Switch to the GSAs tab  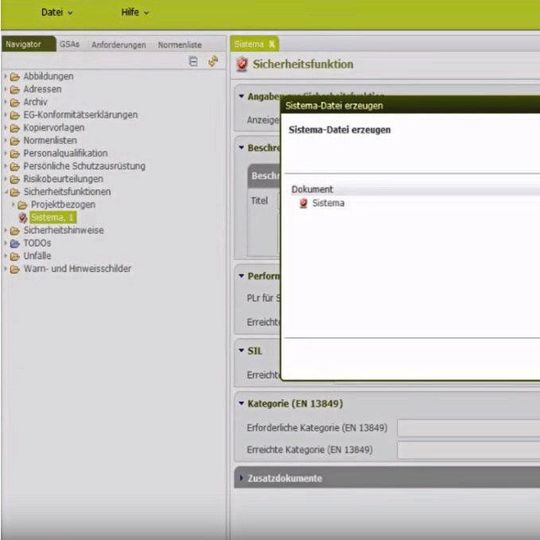click(70, 44)
